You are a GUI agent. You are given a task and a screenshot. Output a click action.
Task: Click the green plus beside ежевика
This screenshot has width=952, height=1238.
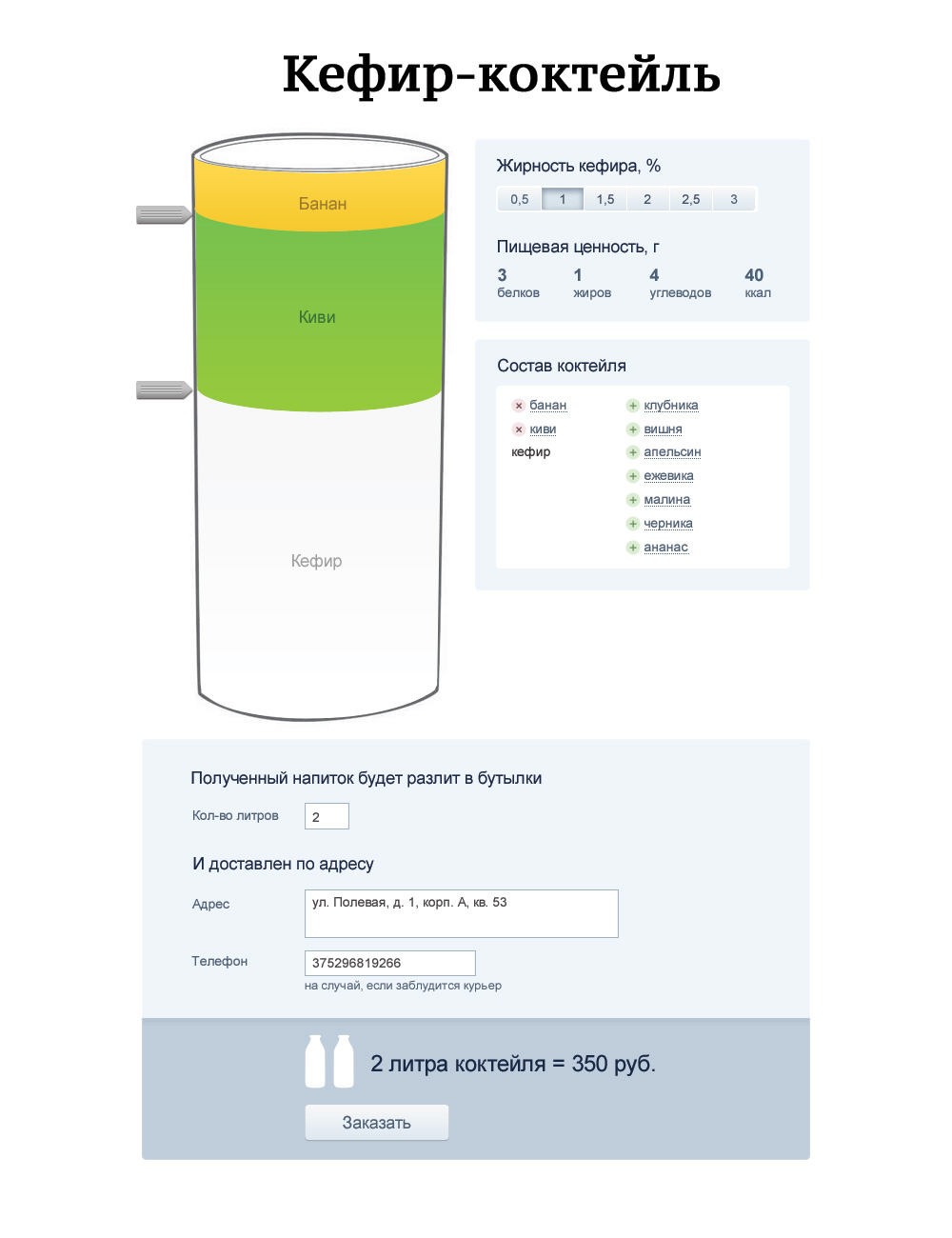click(x=633, y=476)
